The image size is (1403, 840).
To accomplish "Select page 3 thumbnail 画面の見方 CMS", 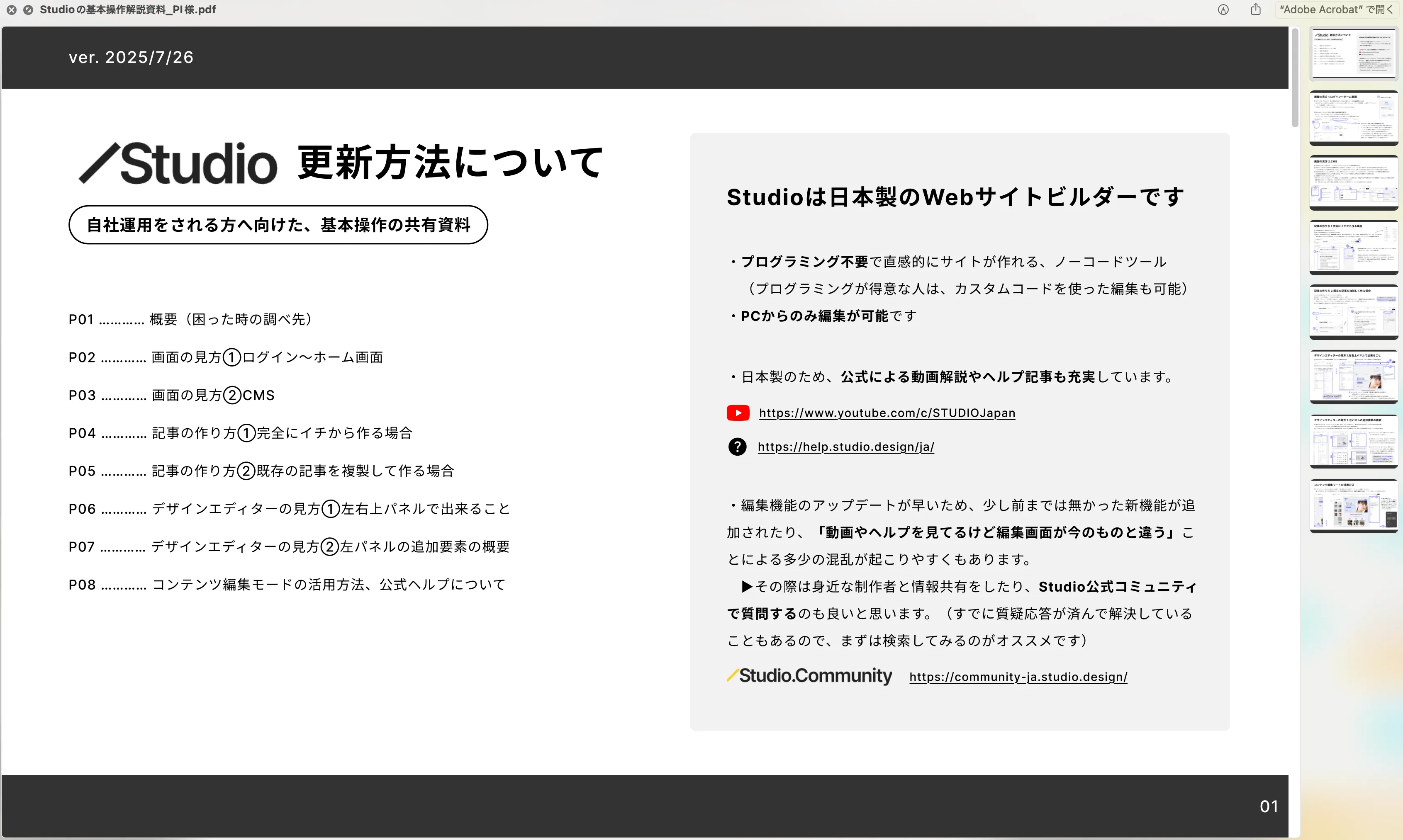I will 1353,183.
